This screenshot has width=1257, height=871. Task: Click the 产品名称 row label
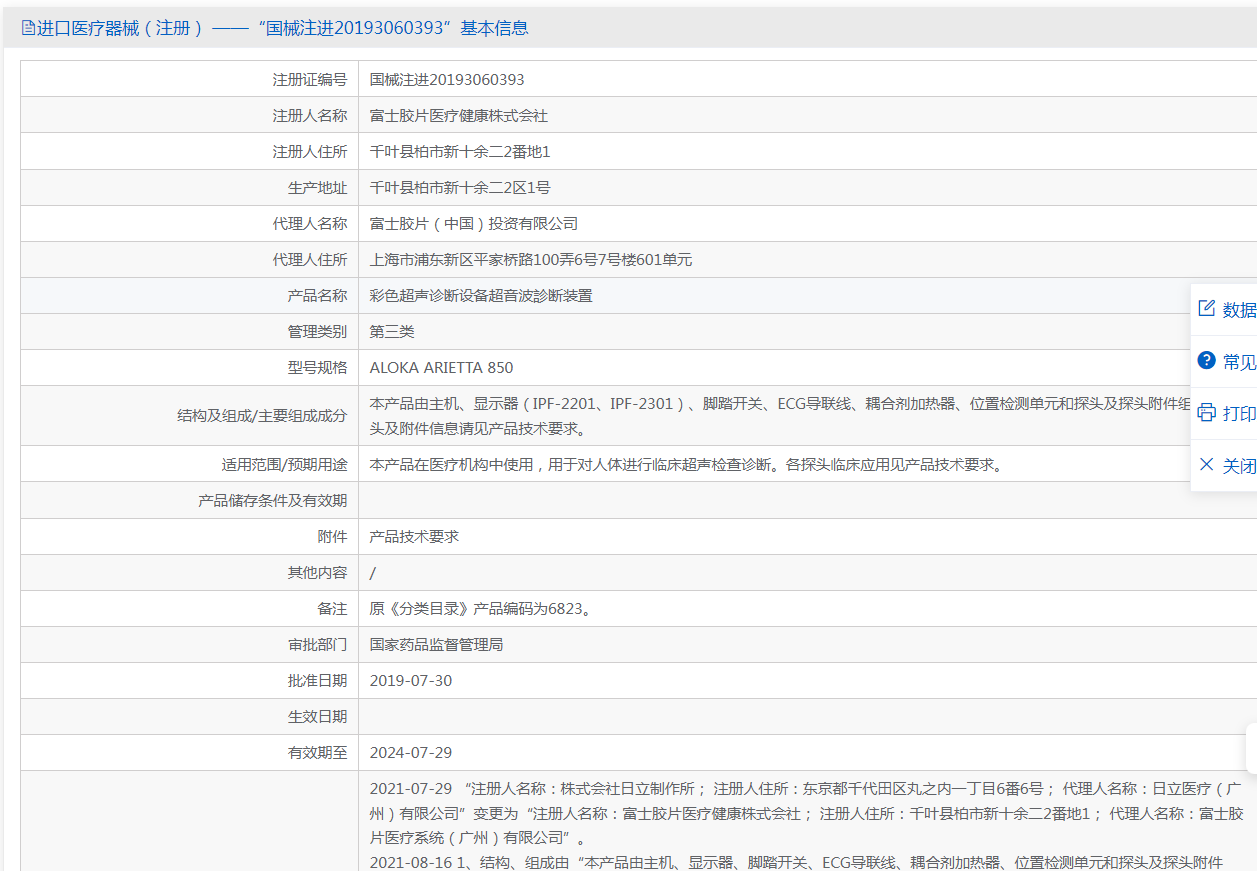point(318,296)
